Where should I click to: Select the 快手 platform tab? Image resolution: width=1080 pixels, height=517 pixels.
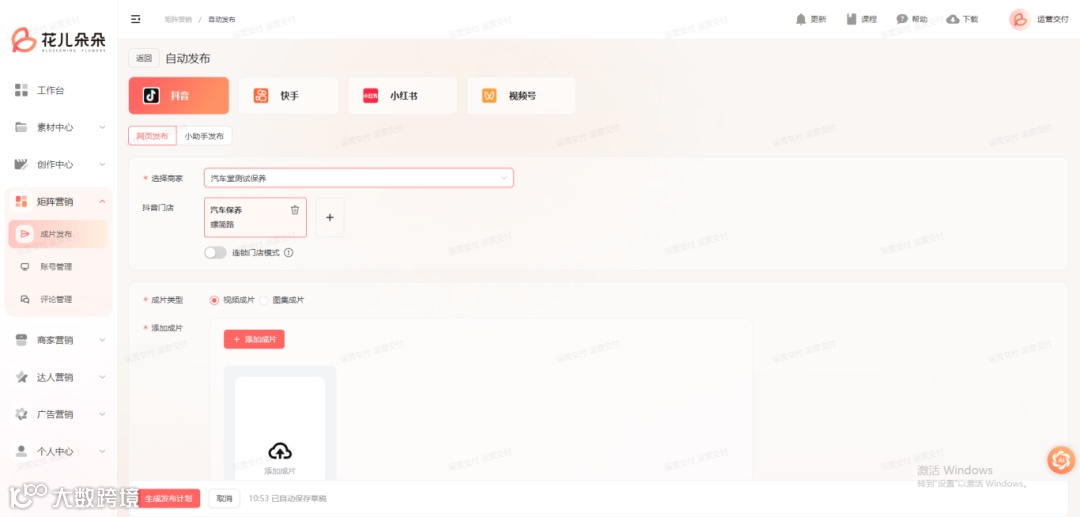click(288, 96)
